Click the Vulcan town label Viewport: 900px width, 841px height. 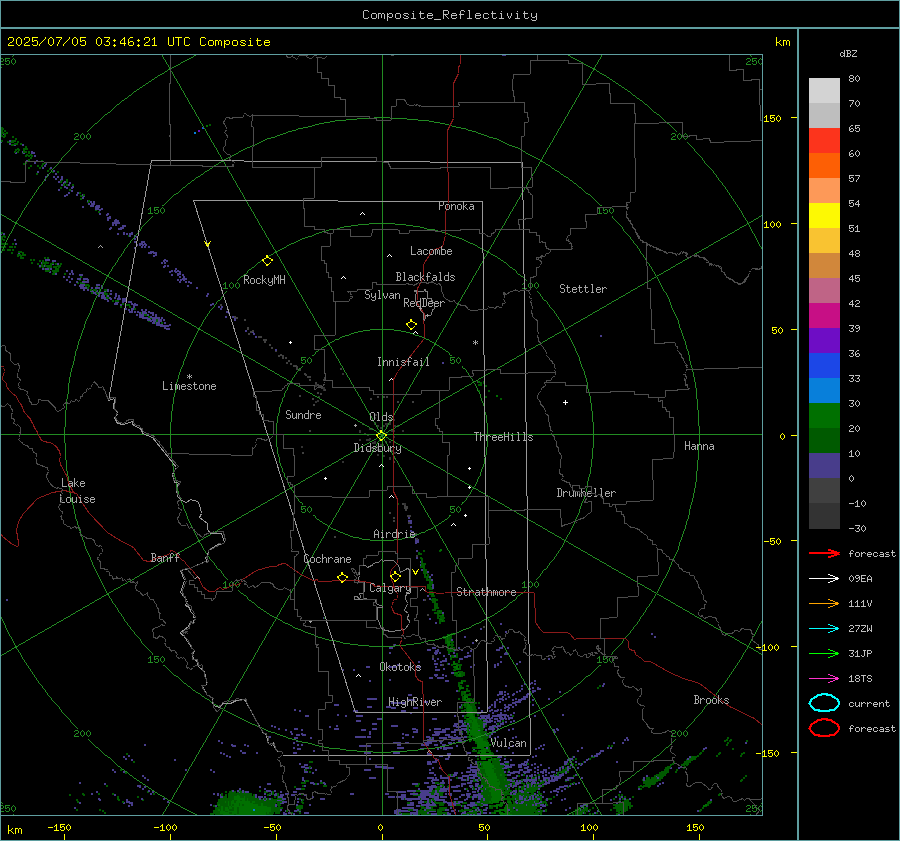(x=509, y=743)
